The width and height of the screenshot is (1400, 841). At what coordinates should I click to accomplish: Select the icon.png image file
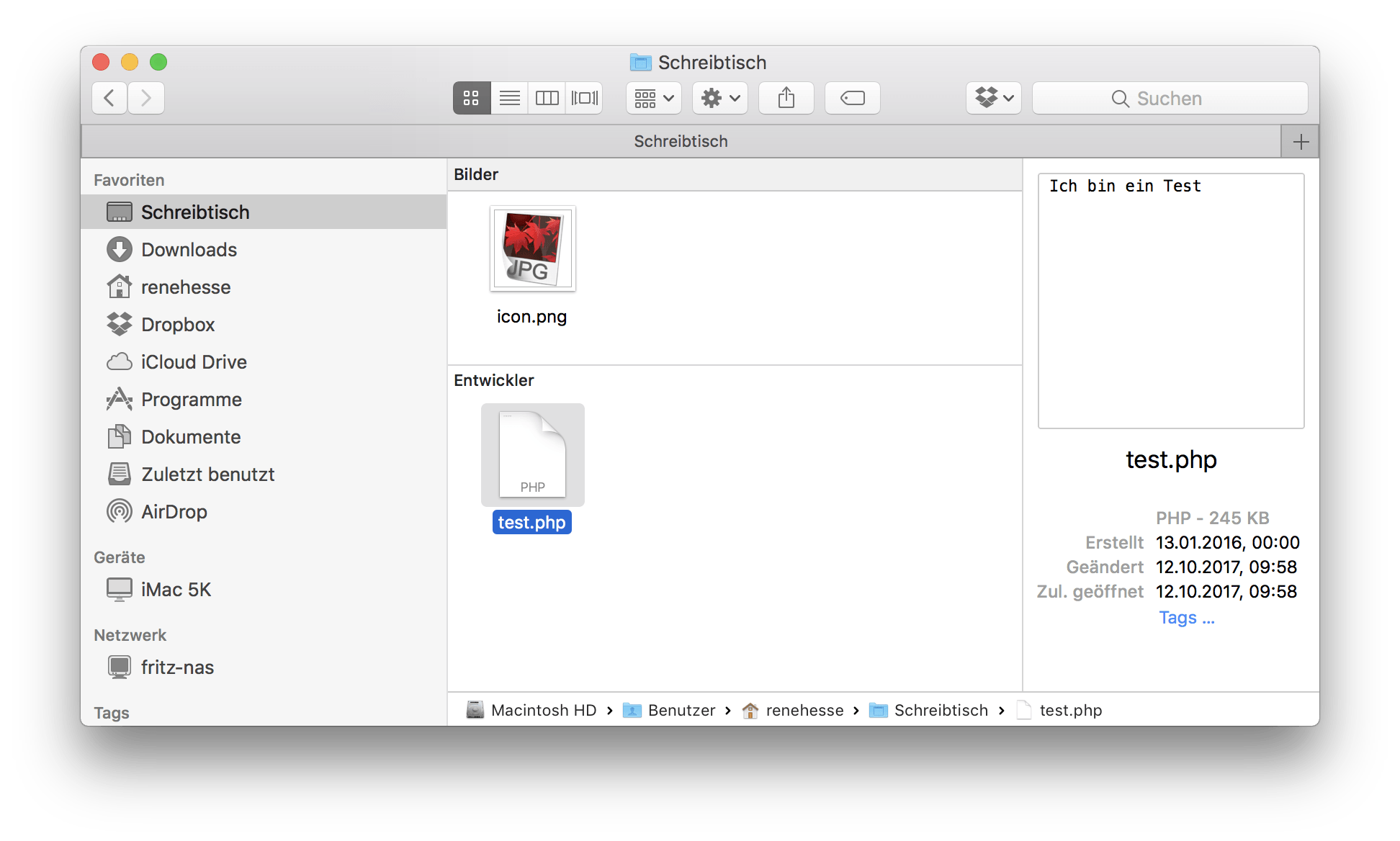532,248
